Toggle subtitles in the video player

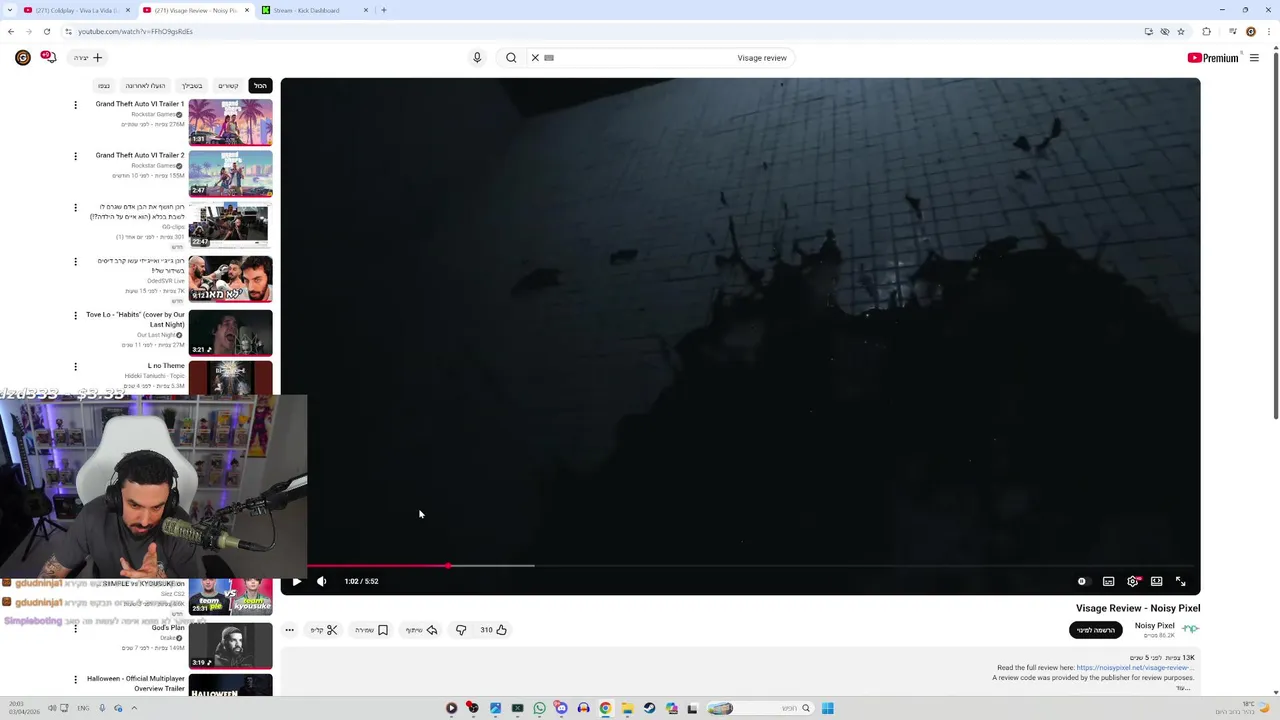(1108, 581)
